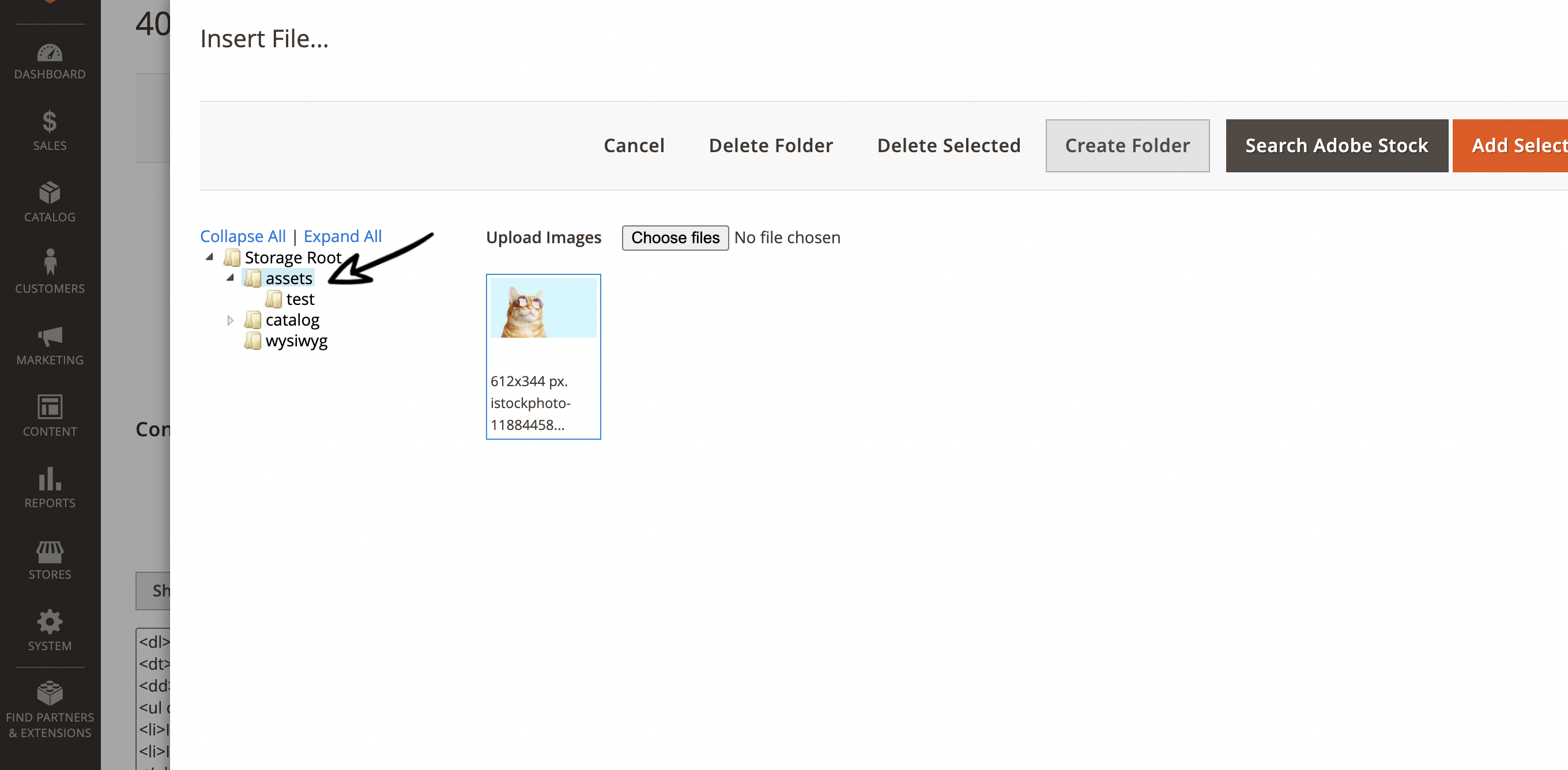Image resolution: width=1568 pixels, height=770 pixels.
Task: Select the wysiwyg folder
Action: (296, 341)
